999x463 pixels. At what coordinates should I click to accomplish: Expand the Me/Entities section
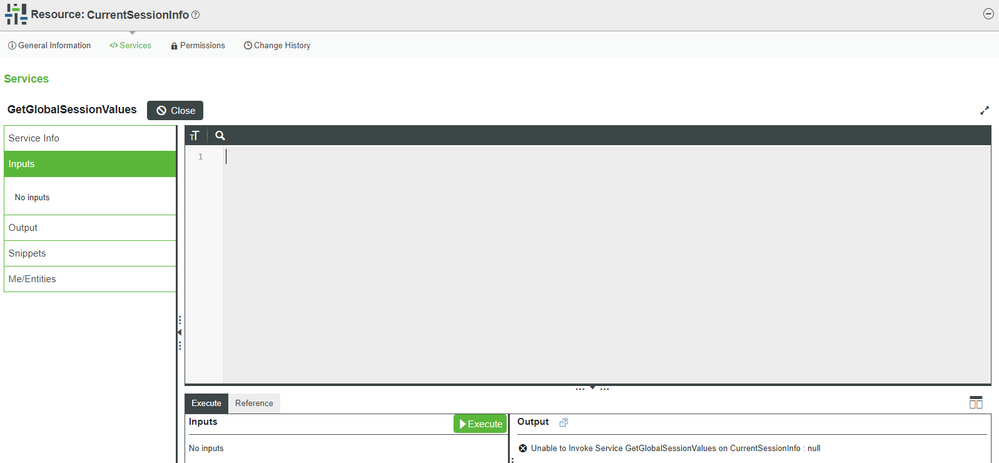coord(90,279)
